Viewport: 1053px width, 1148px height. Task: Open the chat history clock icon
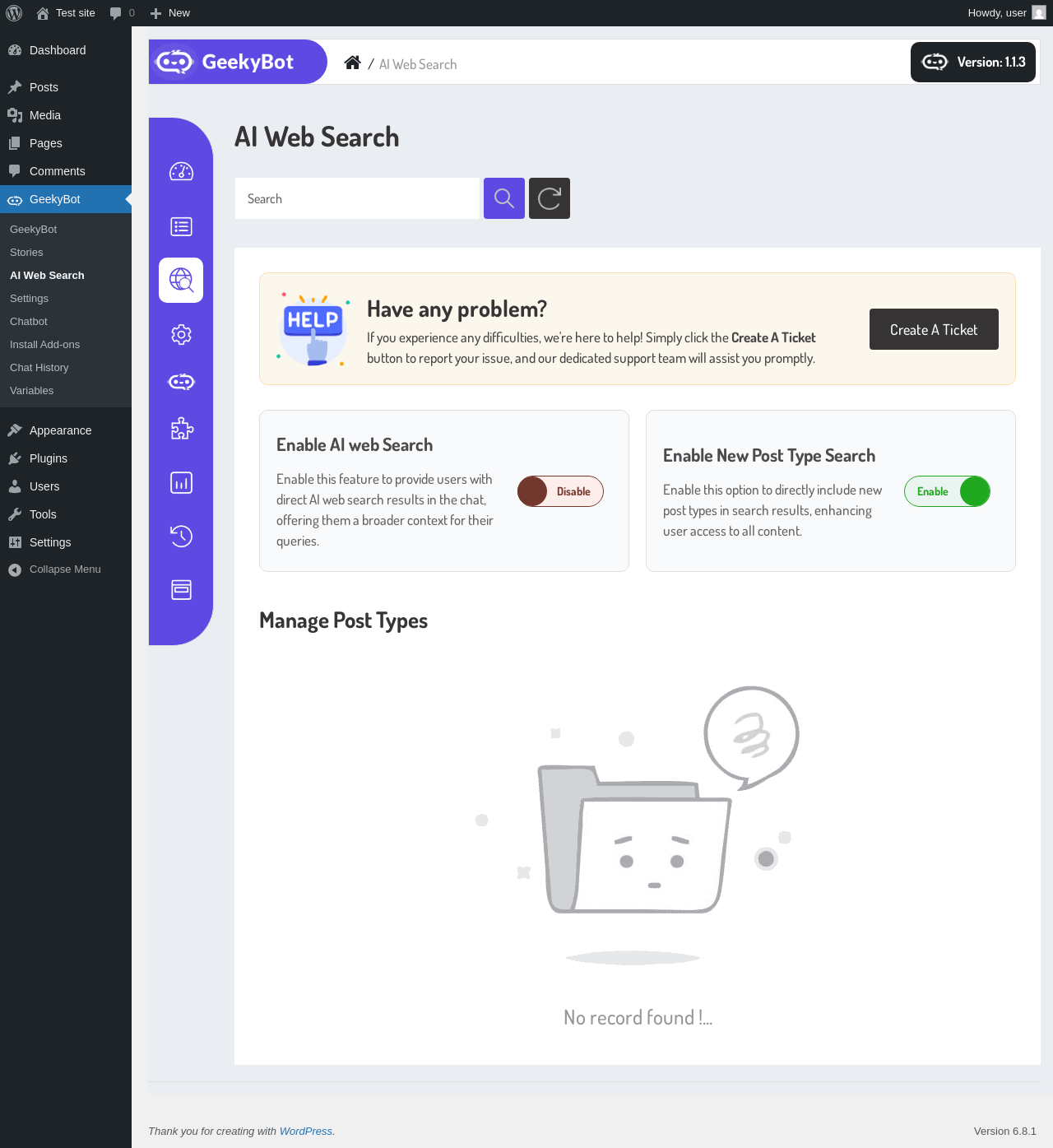click(x=181, y=537)
